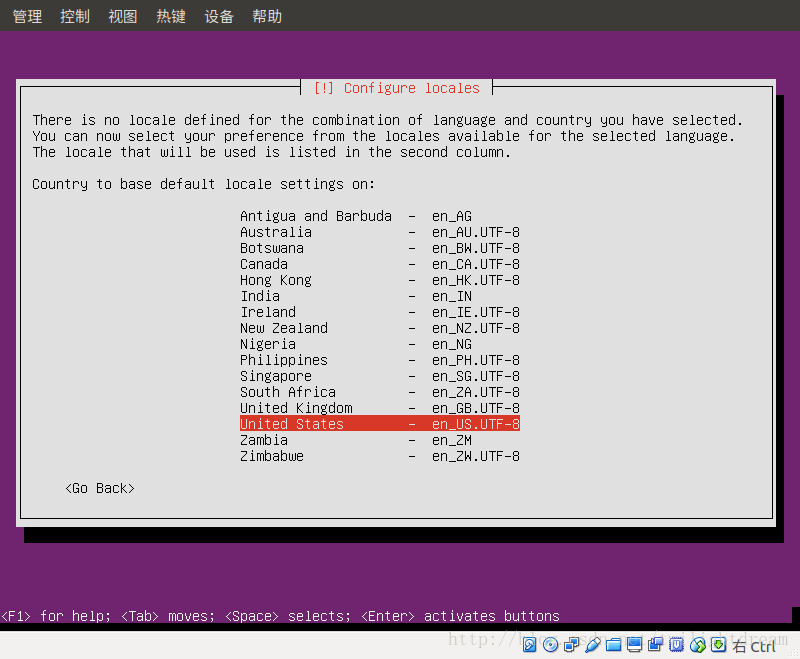
Task: Select New Zealand en_NZ.UTF-8 row
Action: (380, 328)
